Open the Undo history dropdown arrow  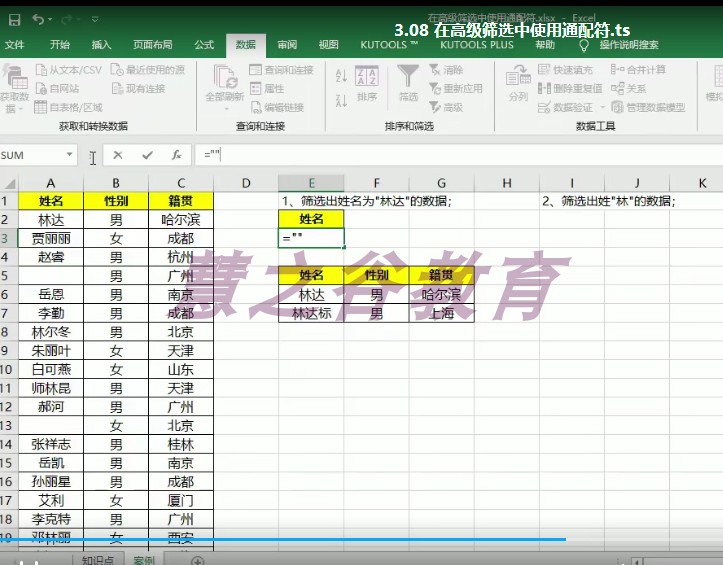tap(50, 19)
